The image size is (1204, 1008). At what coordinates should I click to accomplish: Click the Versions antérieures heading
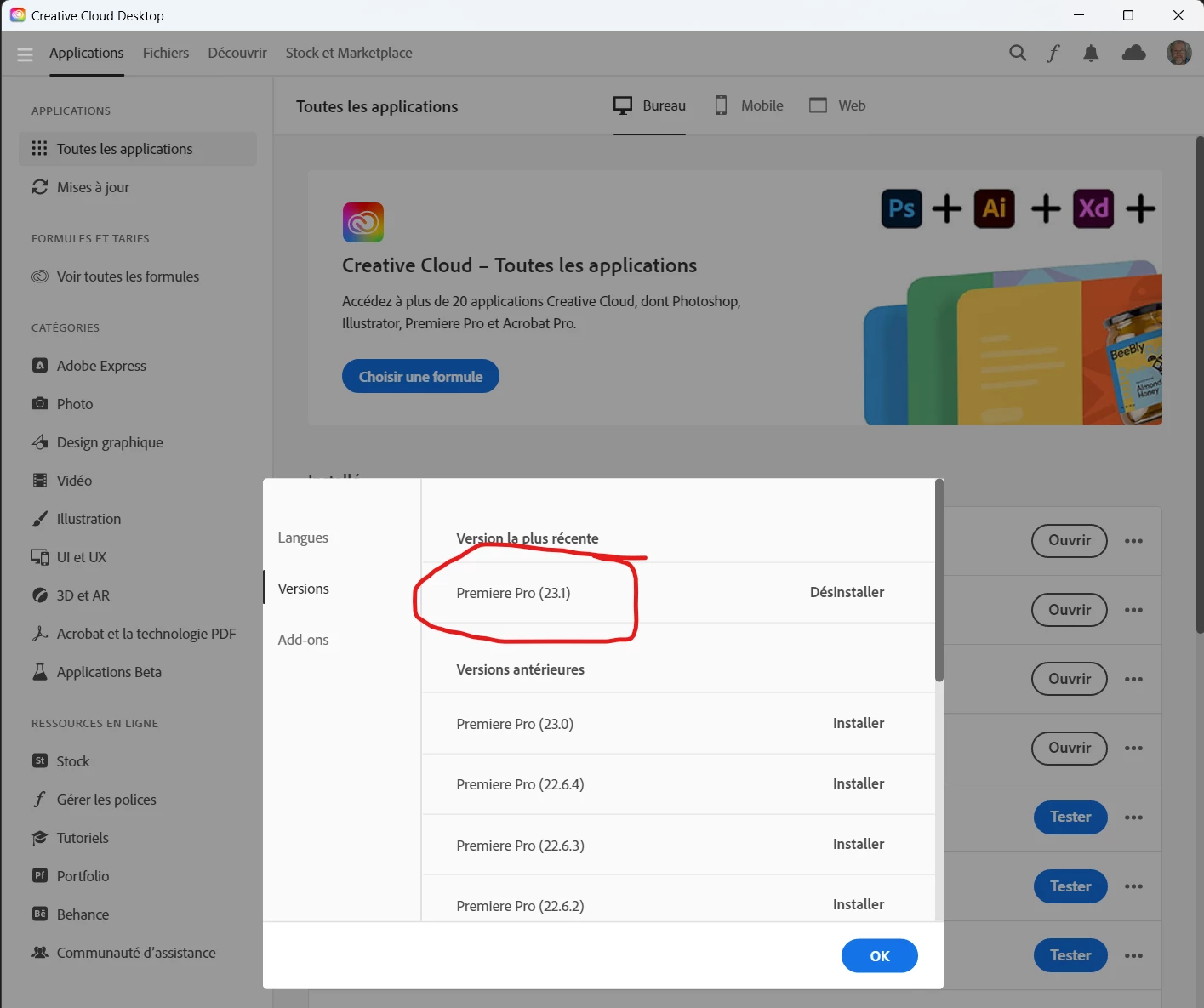[x=520, y=669]
